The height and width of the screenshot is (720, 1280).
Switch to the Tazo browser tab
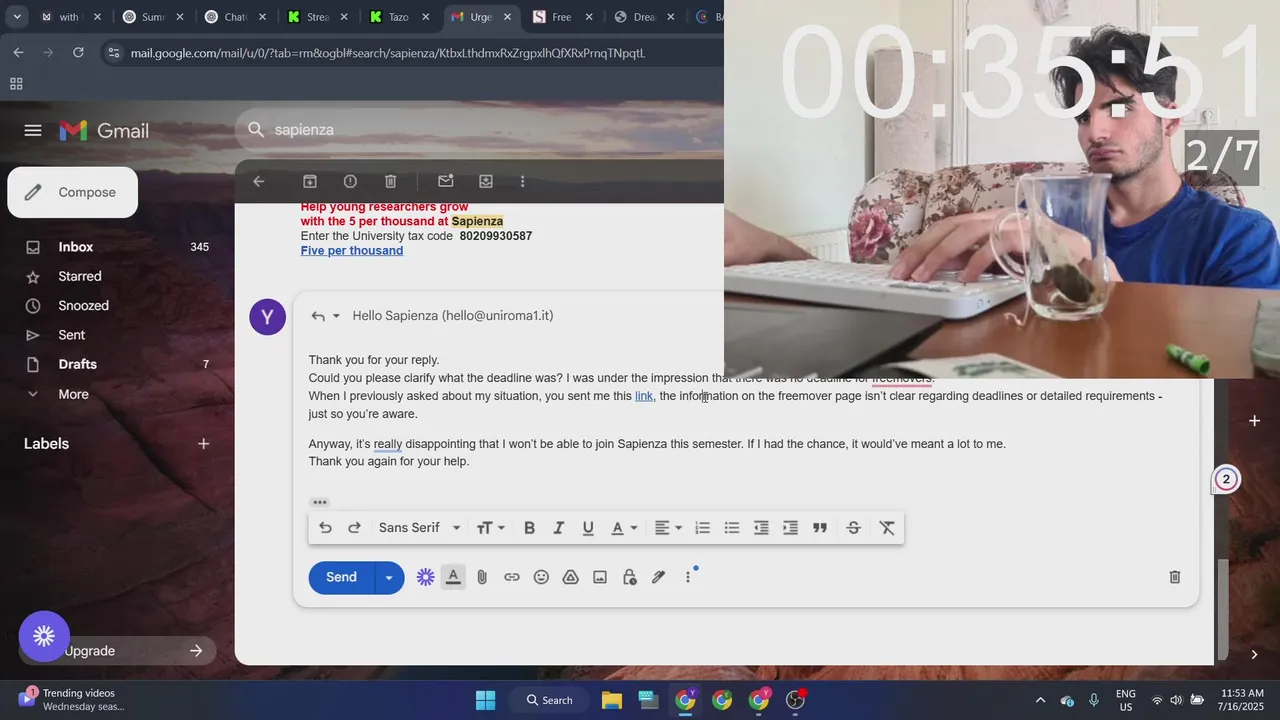tap(397, 17)
